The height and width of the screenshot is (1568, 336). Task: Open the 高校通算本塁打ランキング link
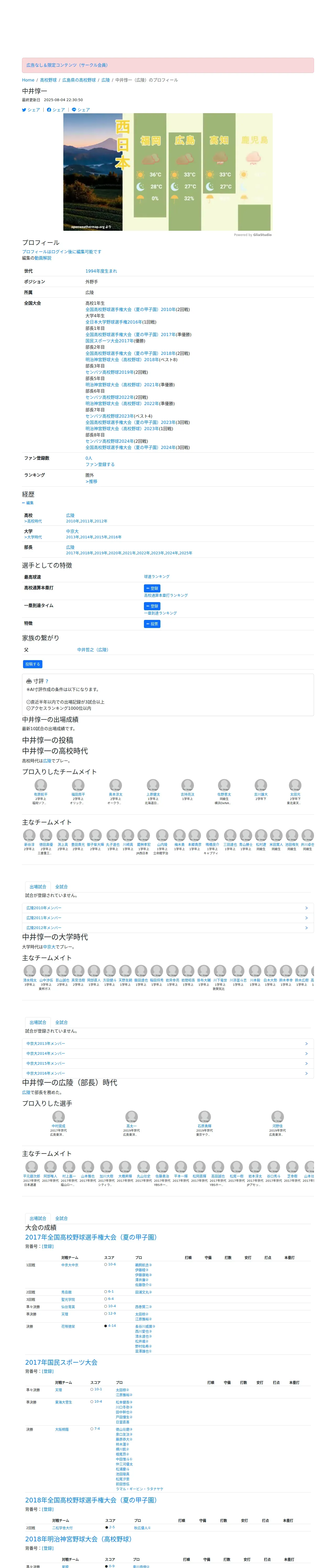pos(166,595)
